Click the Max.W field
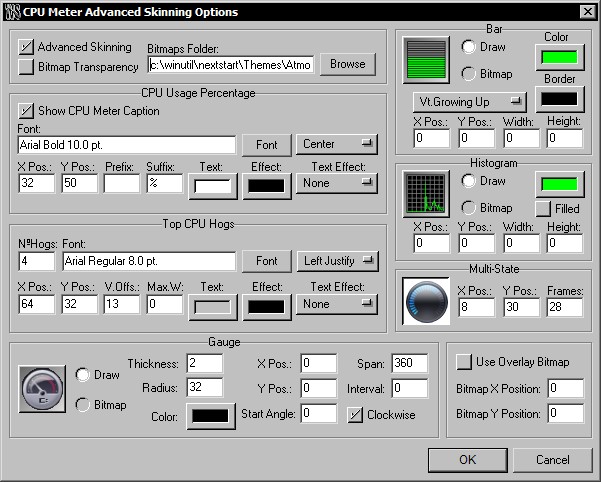The image size is (601, 482). point(164,304)
